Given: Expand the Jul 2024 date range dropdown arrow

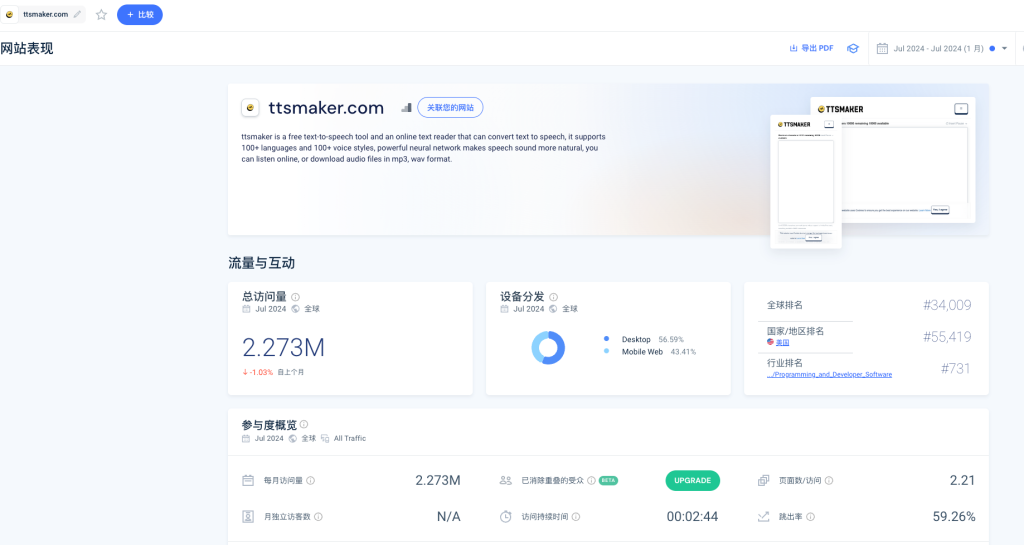Looking at the screenshot, I should [1004, 48].
